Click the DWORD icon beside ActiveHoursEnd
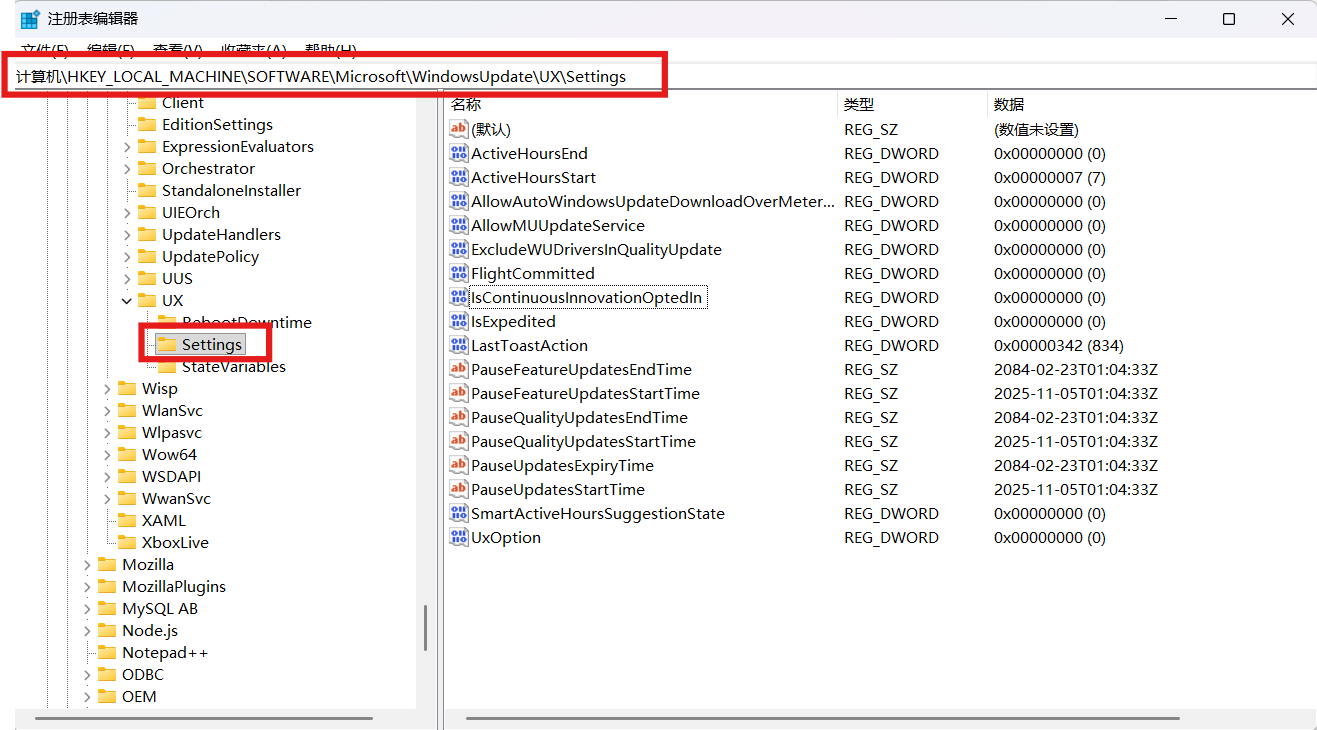The width and height of the screenshot is (1317, 730). (x=459, y=153)
